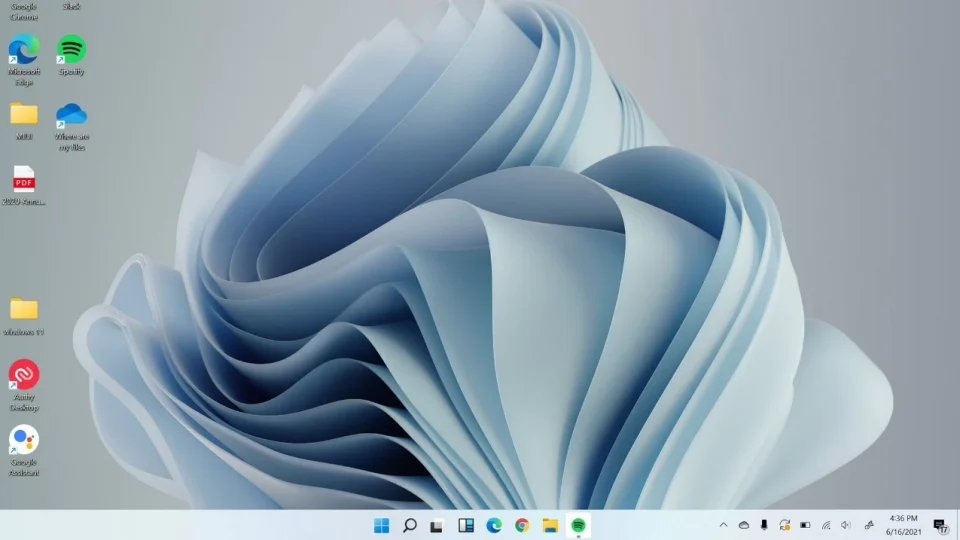
Task: Select the 'windows 11' folder on the desktop
Action: tap(24, 309)
